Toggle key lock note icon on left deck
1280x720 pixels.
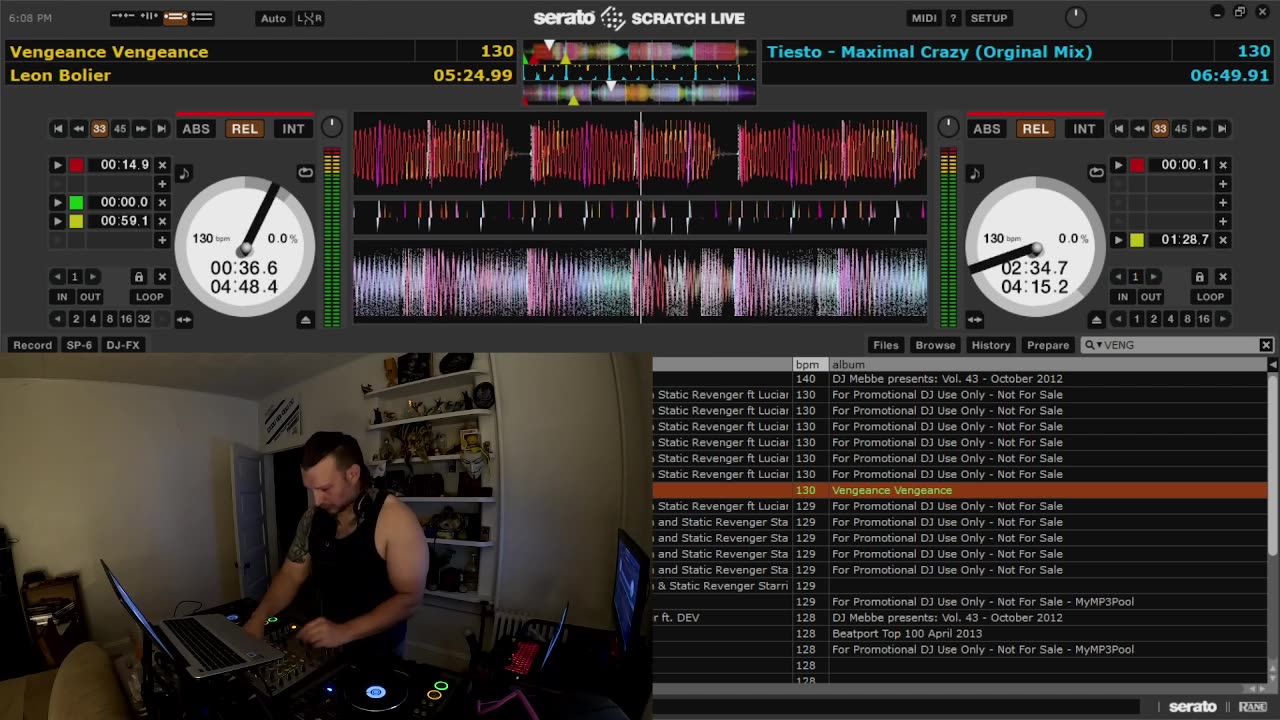pos(184,173)
